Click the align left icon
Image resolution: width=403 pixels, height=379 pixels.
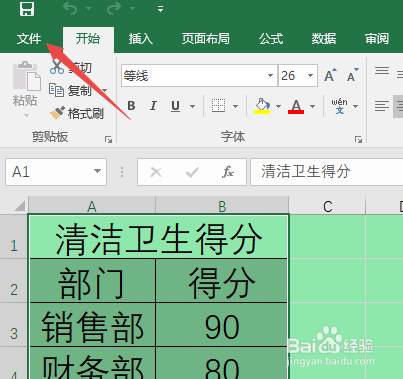click(382, 106)
